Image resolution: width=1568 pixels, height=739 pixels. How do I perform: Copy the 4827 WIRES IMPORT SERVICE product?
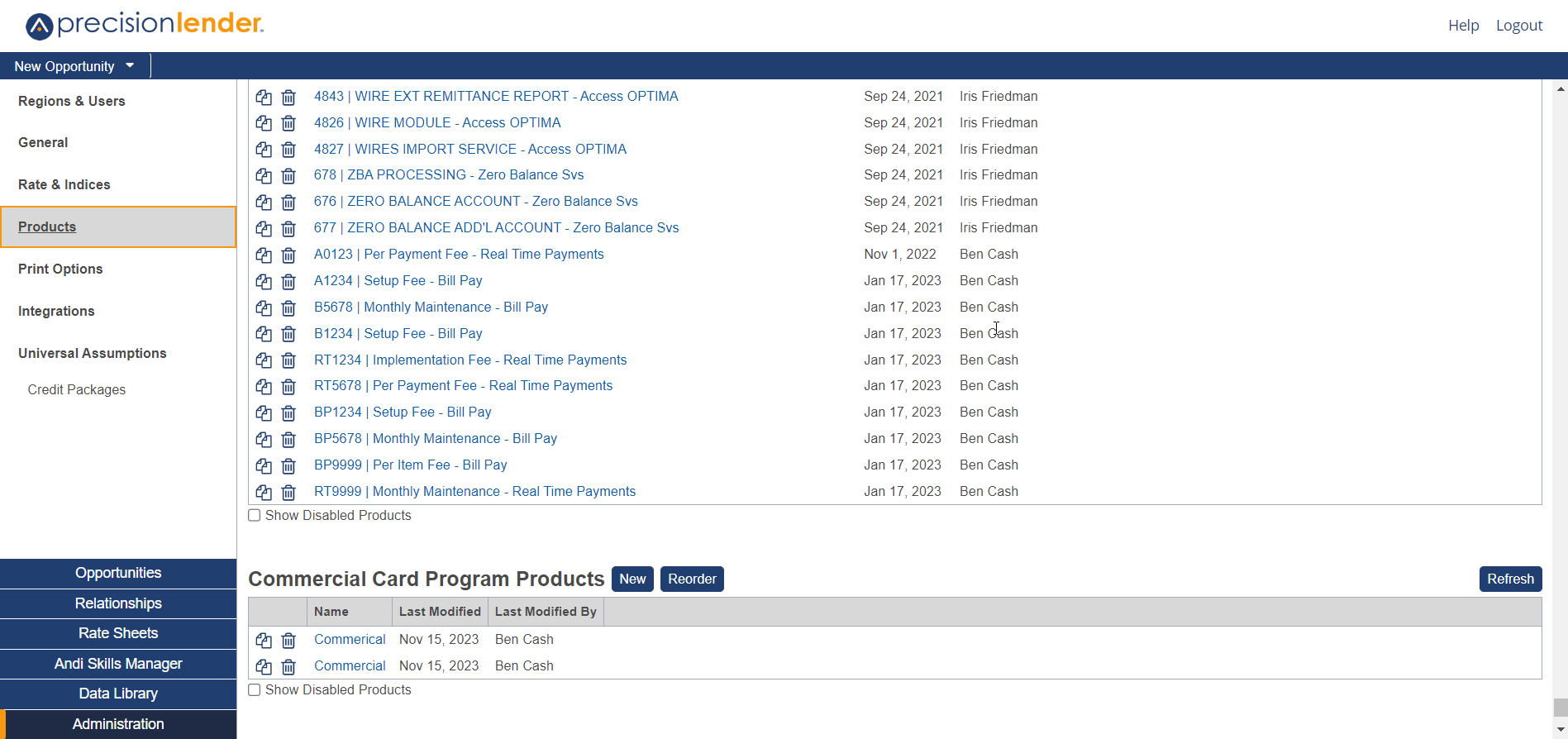264,150
